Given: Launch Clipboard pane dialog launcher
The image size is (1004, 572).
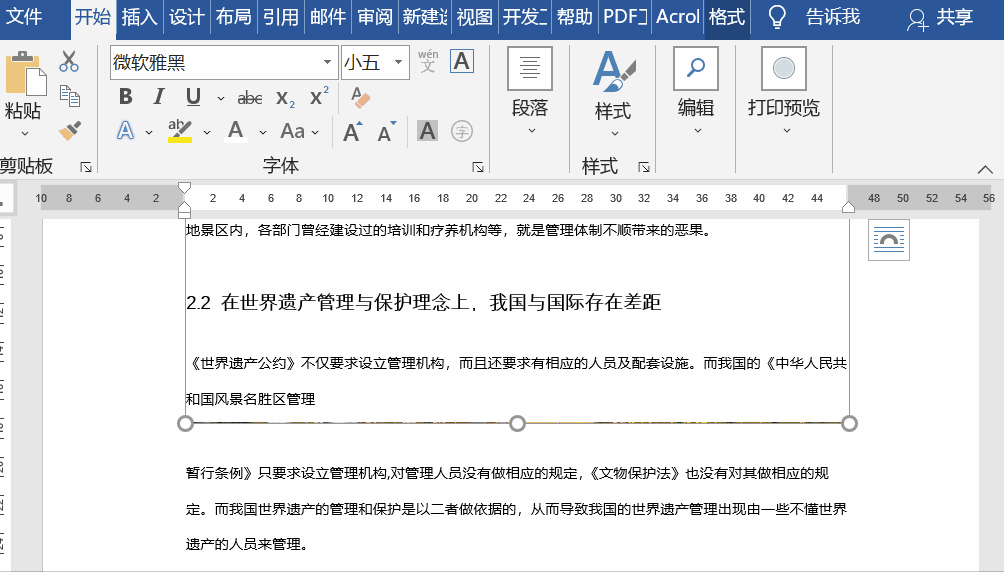Looking at the screenshot, I should tap(86, 167).
